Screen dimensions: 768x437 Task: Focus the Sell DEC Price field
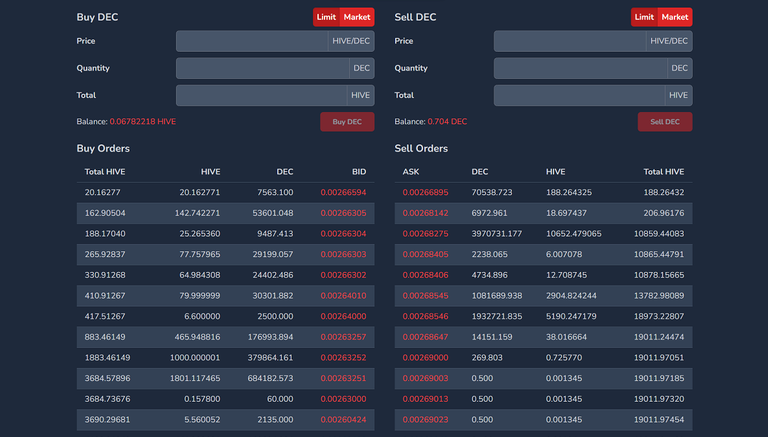pyautogui.click(x=570, y=41)
